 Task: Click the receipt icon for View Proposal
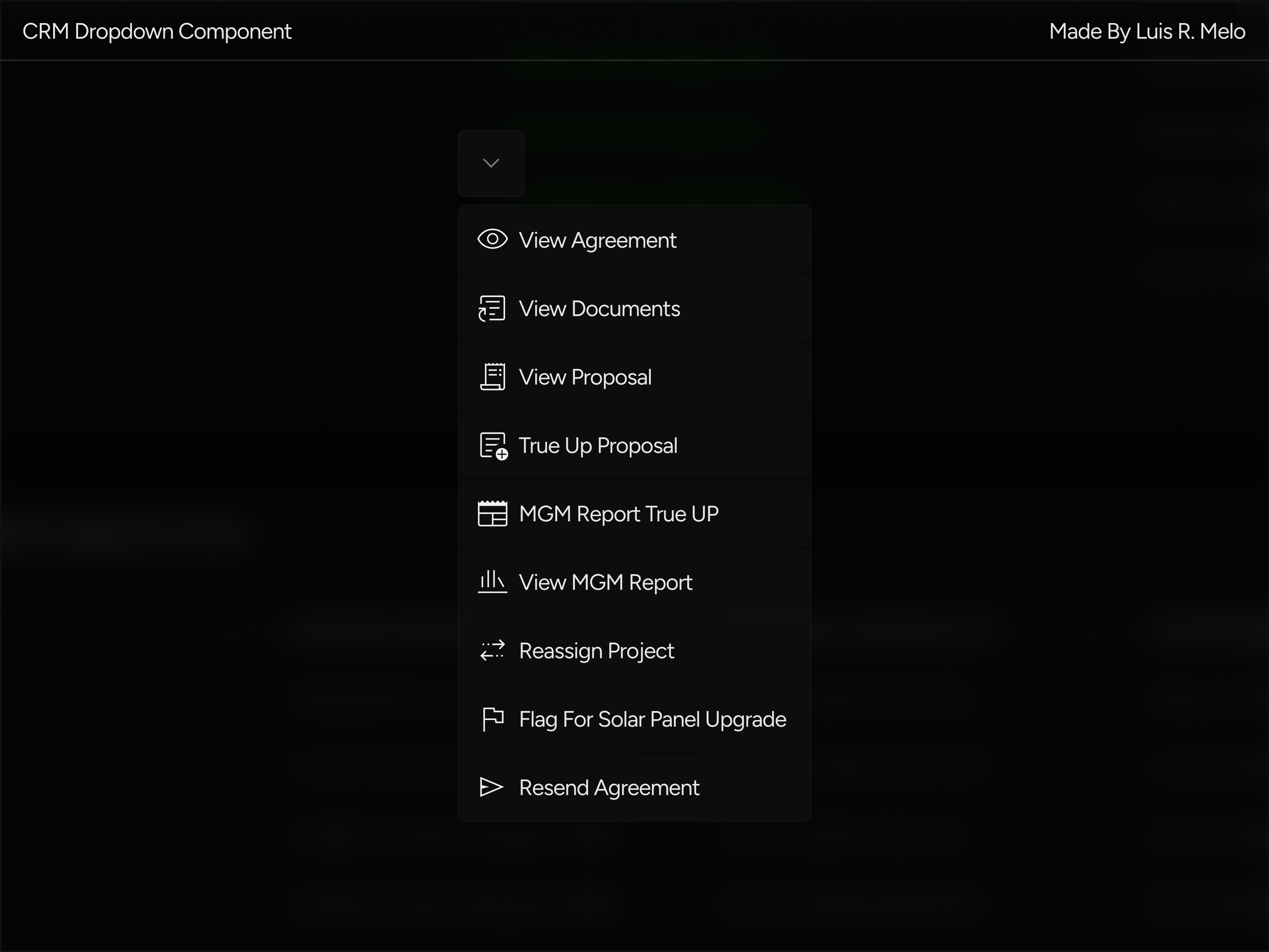point(492,376)
